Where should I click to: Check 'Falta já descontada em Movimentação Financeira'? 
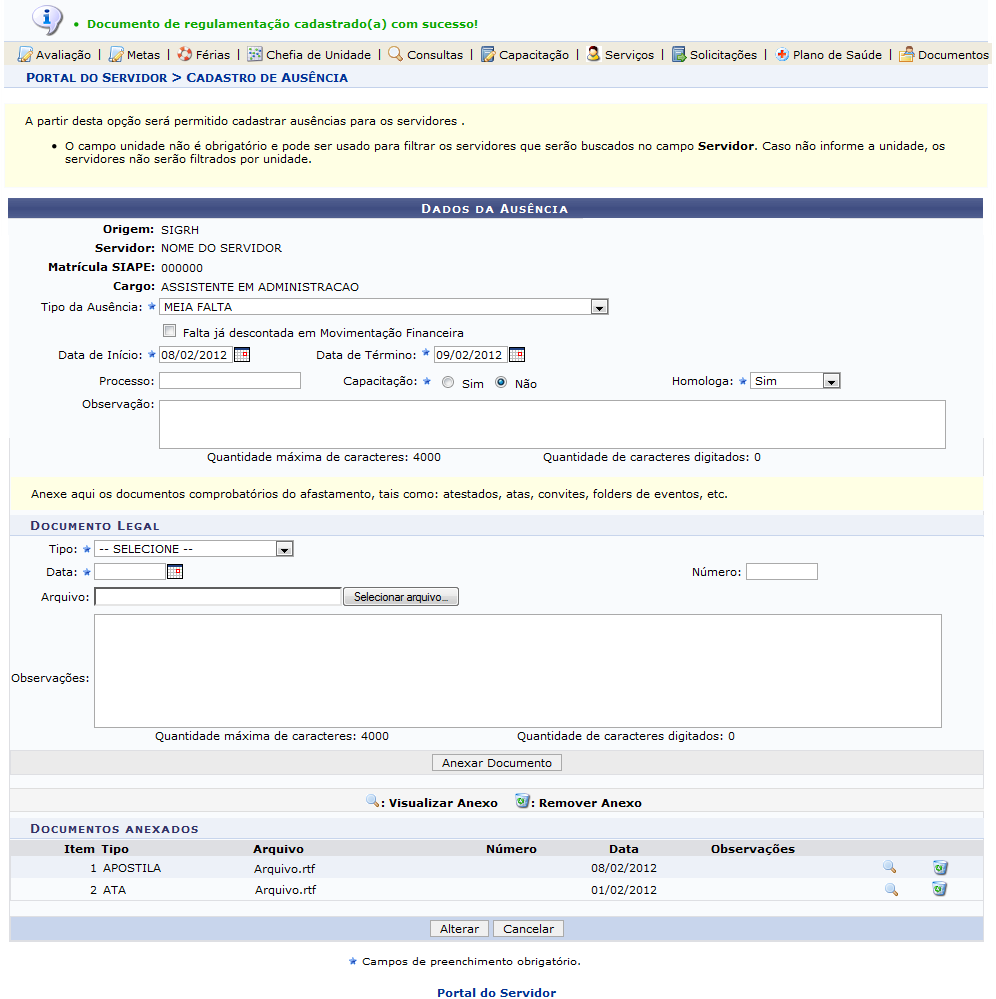pyautogui.click(x=169, y=332)
